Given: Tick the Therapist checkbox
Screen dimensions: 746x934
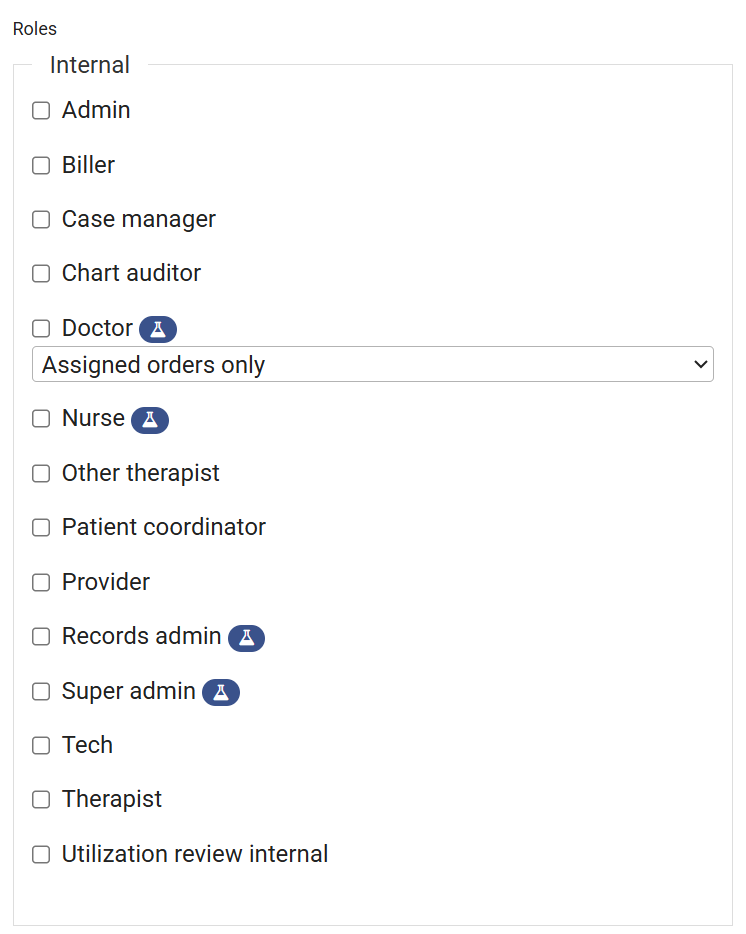Looking at the screenshot, I should [41, 800].
